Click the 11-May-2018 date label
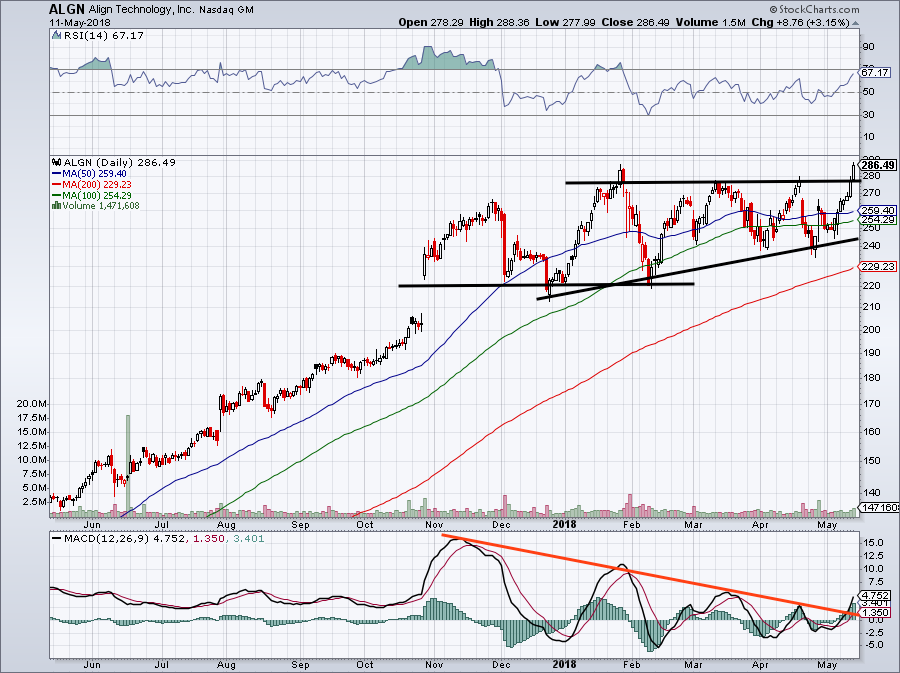900x673 pixels. pyautogui.click(x=80, y=23)
